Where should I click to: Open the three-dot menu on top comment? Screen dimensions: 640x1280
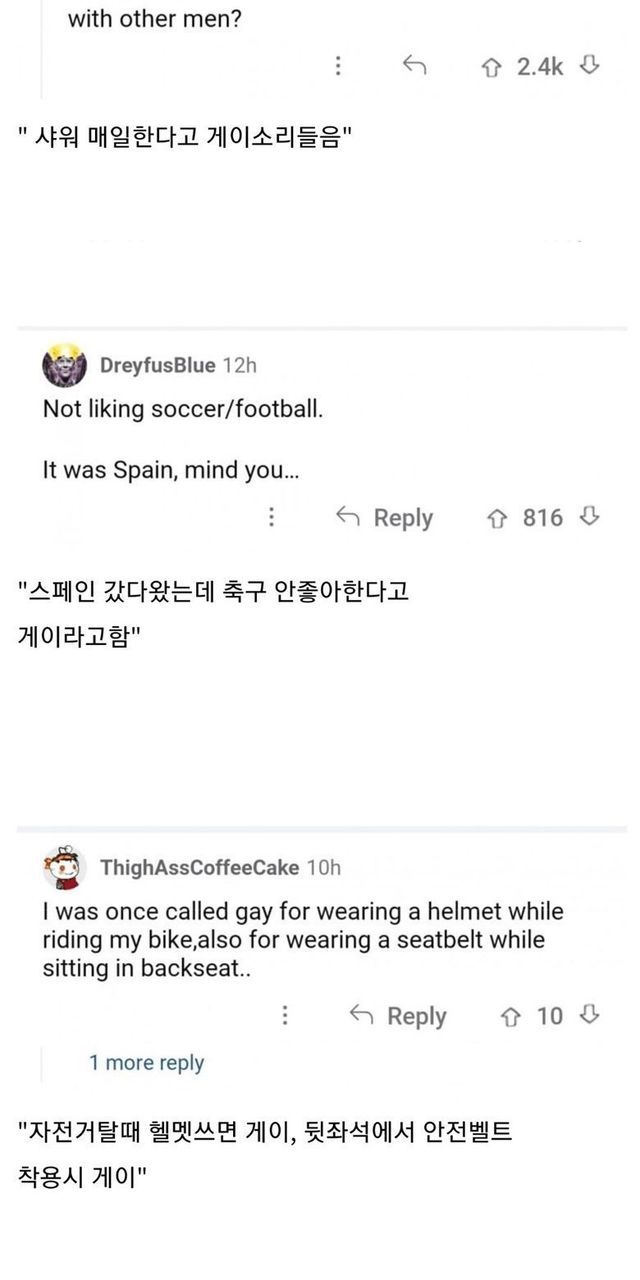point(338,66)
